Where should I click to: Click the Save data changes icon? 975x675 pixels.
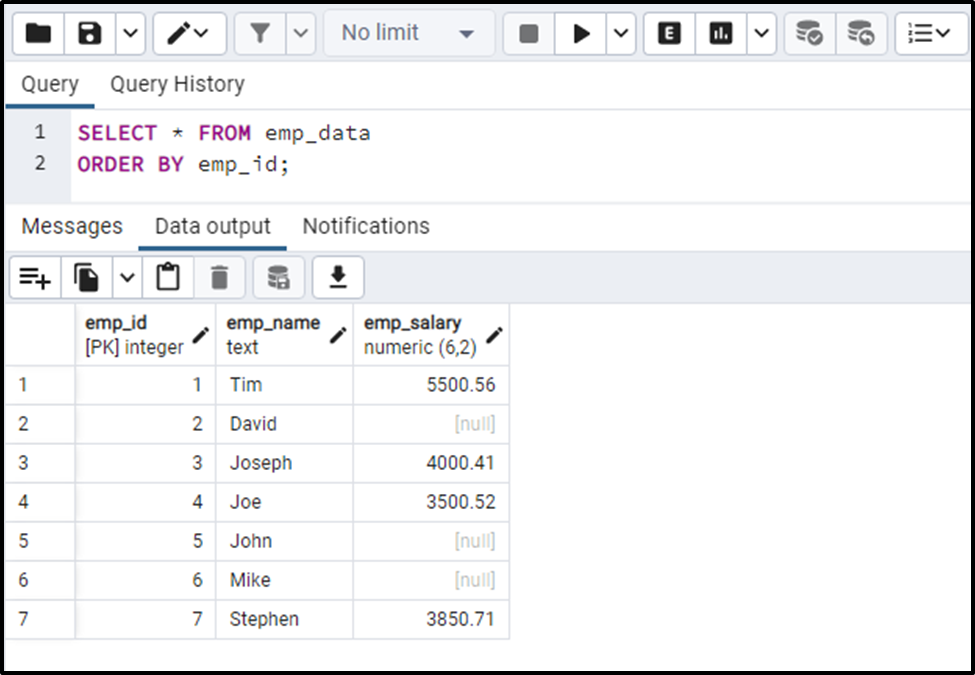279,277
